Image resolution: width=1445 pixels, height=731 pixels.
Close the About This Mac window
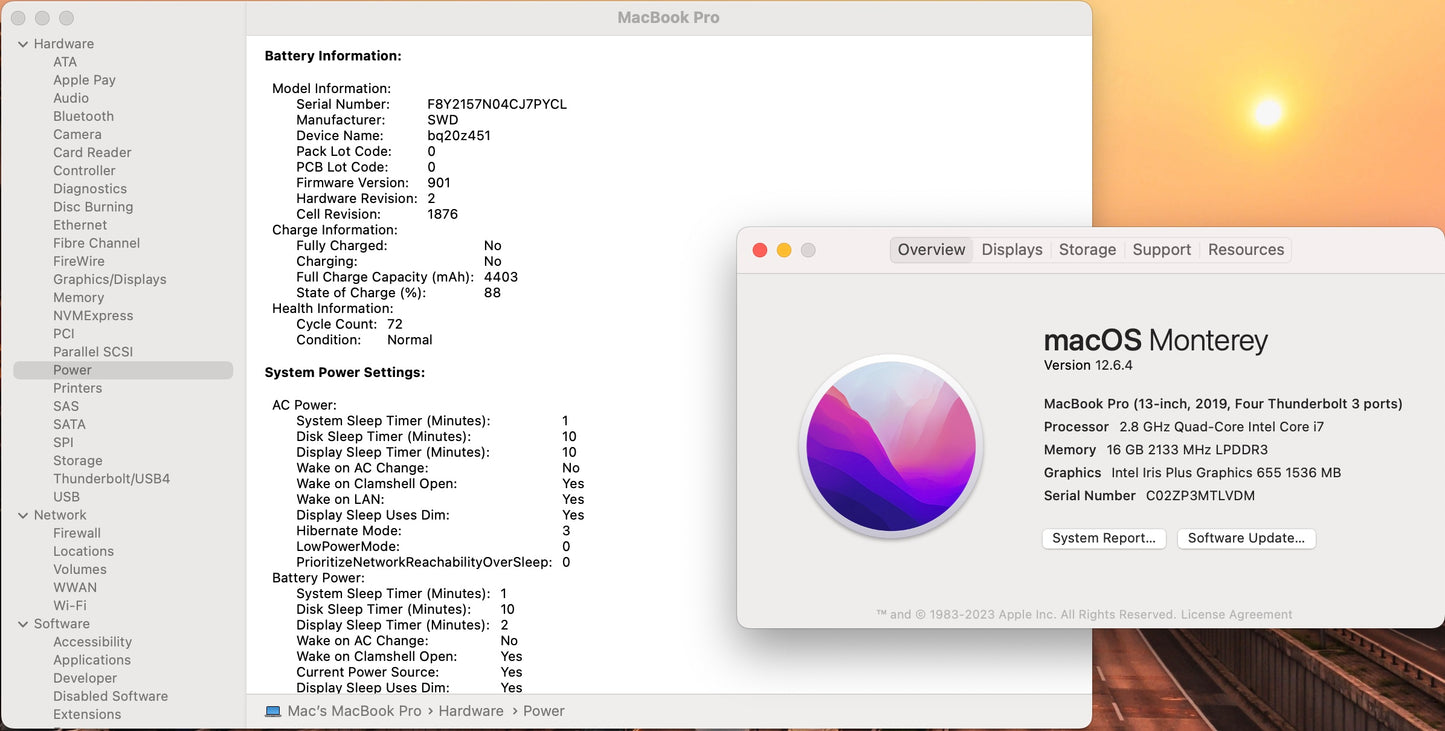click(x=760, y=250)
